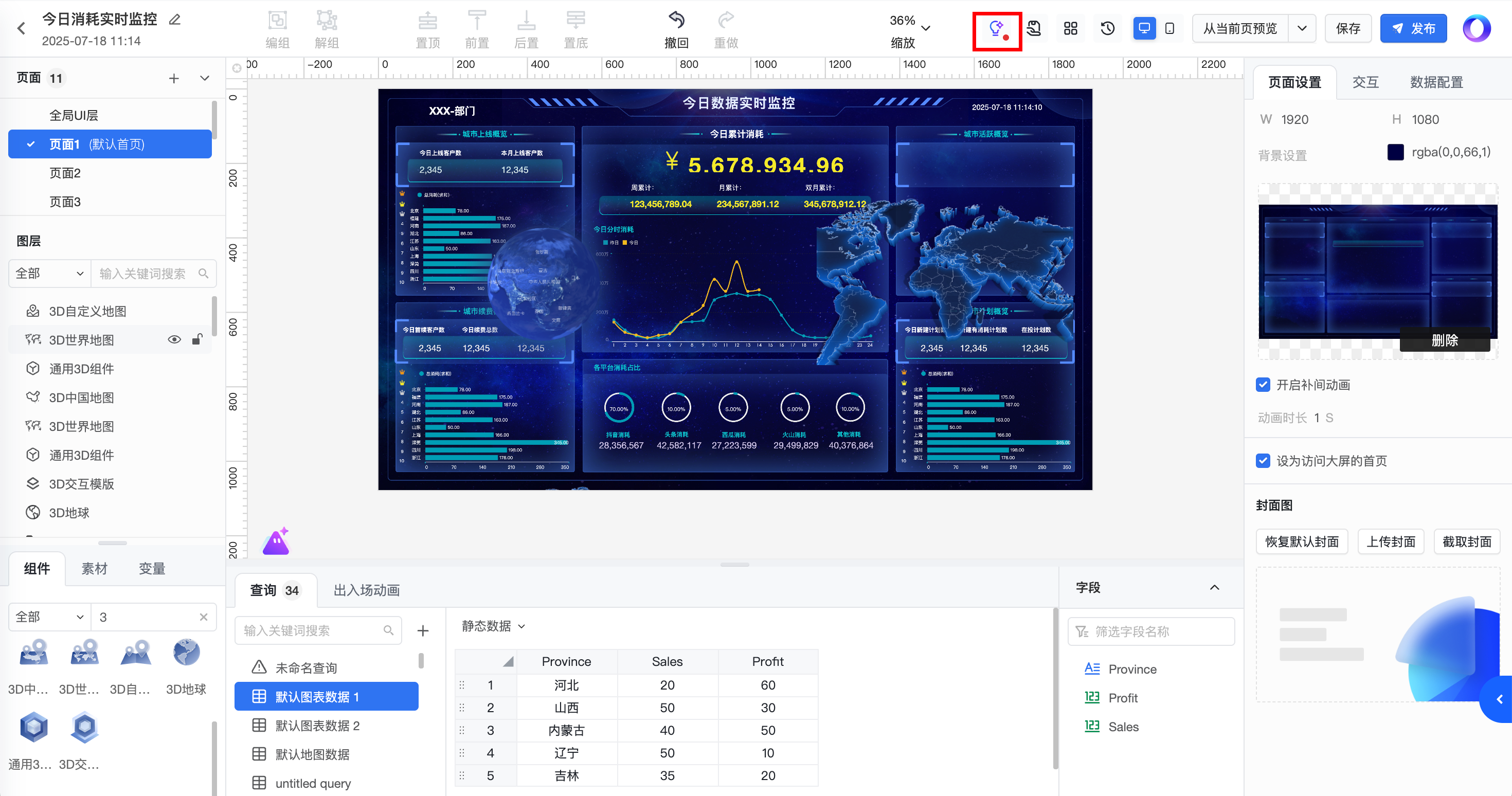The image size is (1512, 796).
Task: Click the four-squares grid icon in toolbar
Action: pos(1070,29)
